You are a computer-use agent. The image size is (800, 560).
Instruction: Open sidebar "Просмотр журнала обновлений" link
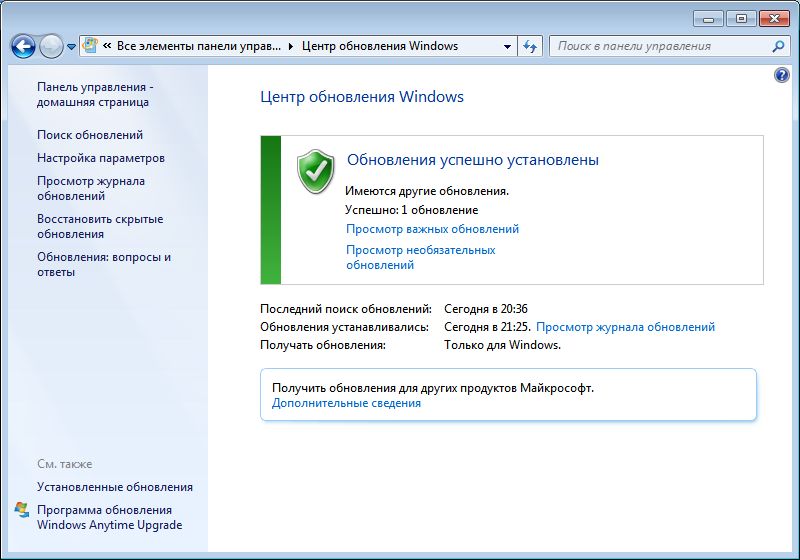(x=91, y=189)
